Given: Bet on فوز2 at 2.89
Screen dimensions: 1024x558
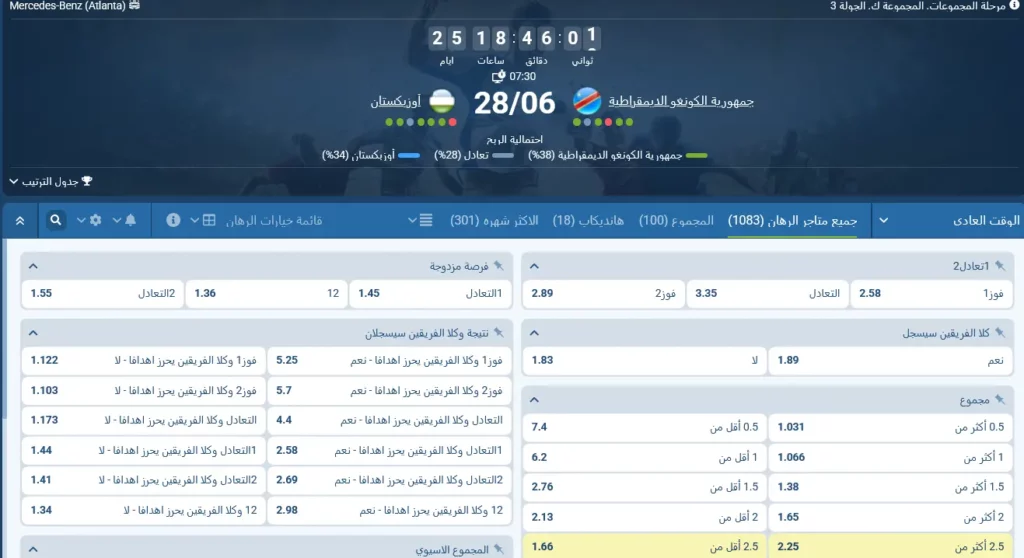Looking at the screenshot, I should pos(603,293).
